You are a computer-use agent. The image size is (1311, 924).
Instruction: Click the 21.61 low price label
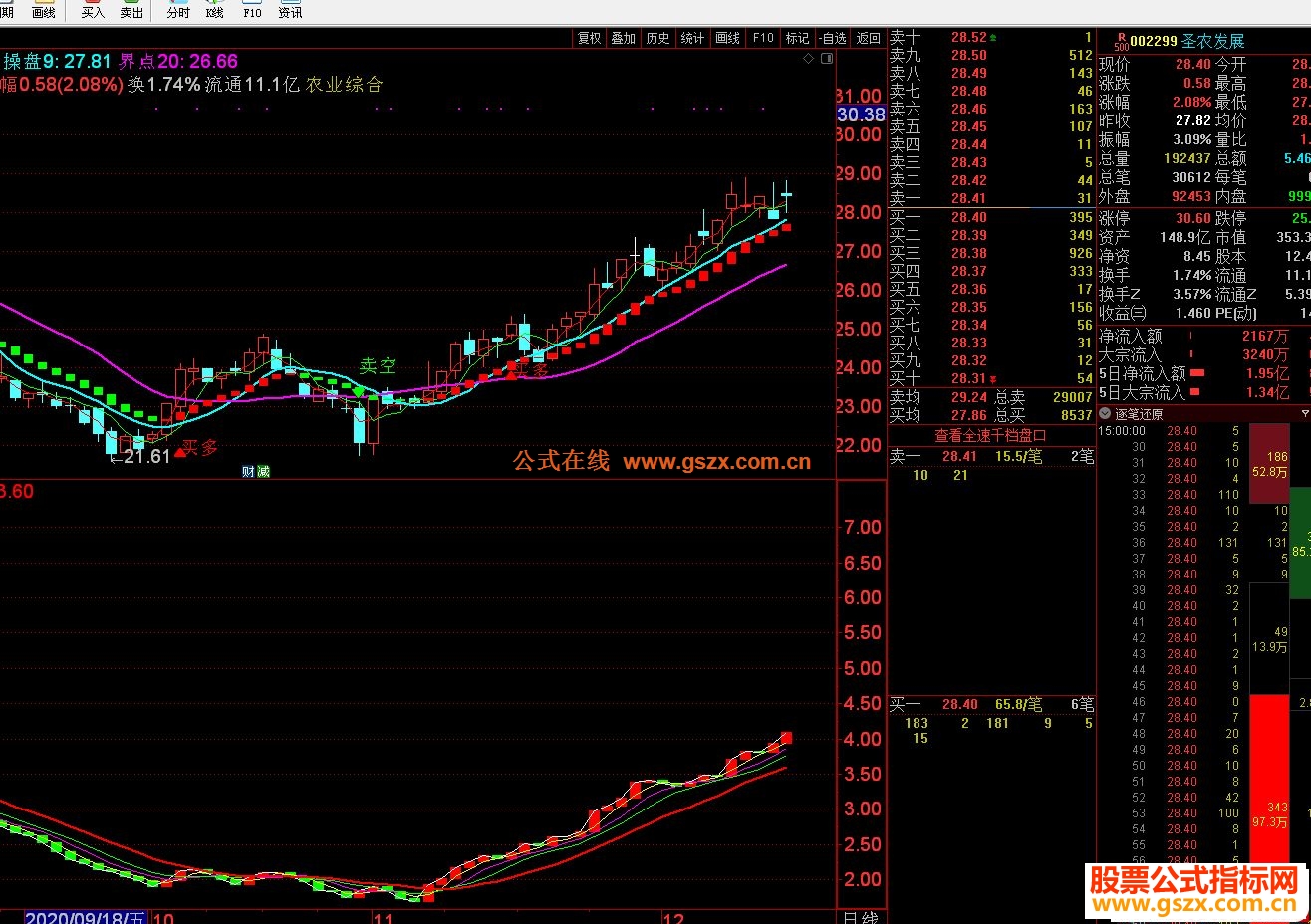(146, 457)
